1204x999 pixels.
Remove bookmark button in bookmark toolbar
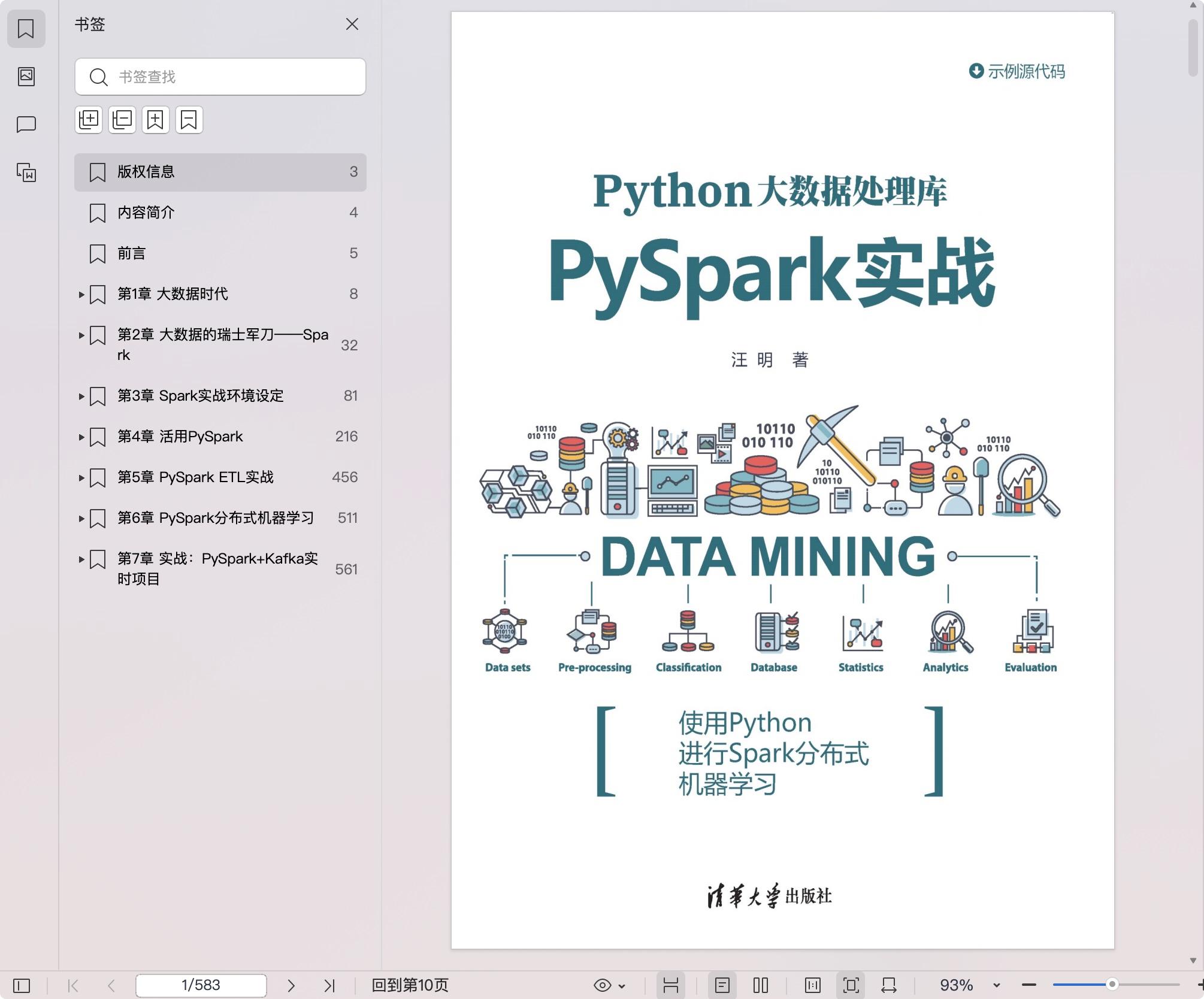click(189, 120)
